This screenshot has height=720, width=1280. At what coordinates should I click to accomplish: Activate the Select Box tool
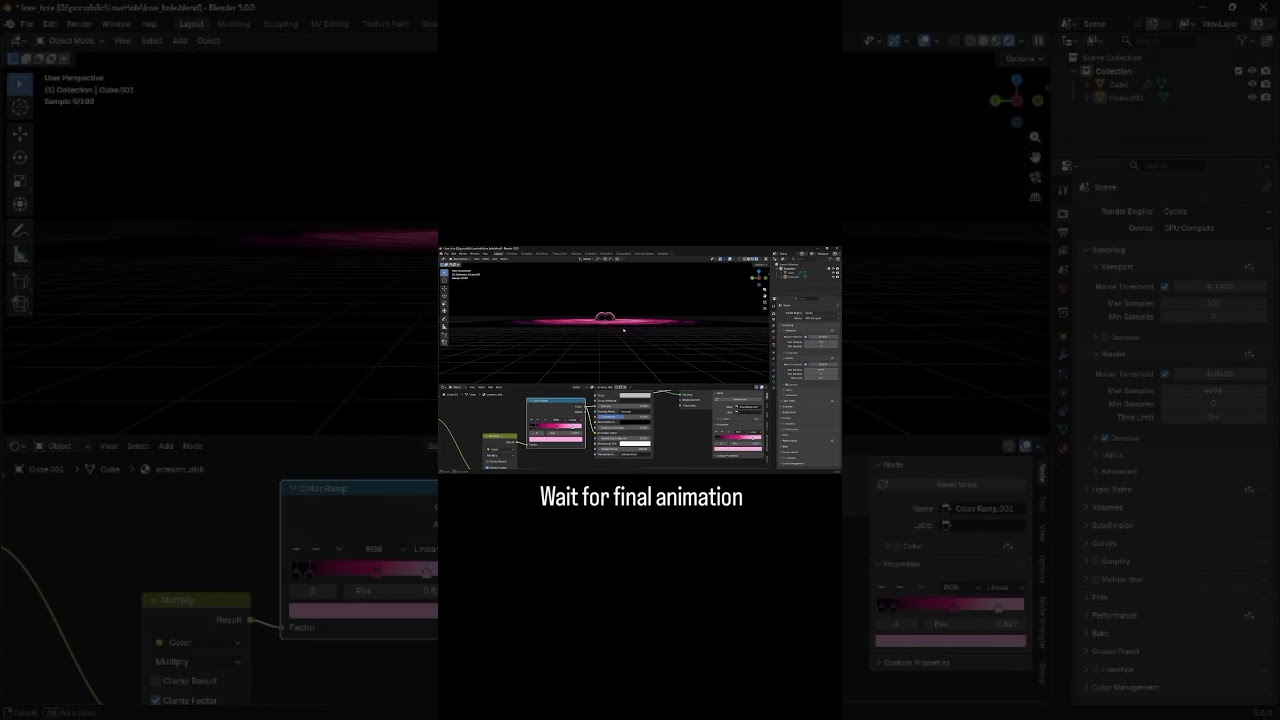[20, 84]
